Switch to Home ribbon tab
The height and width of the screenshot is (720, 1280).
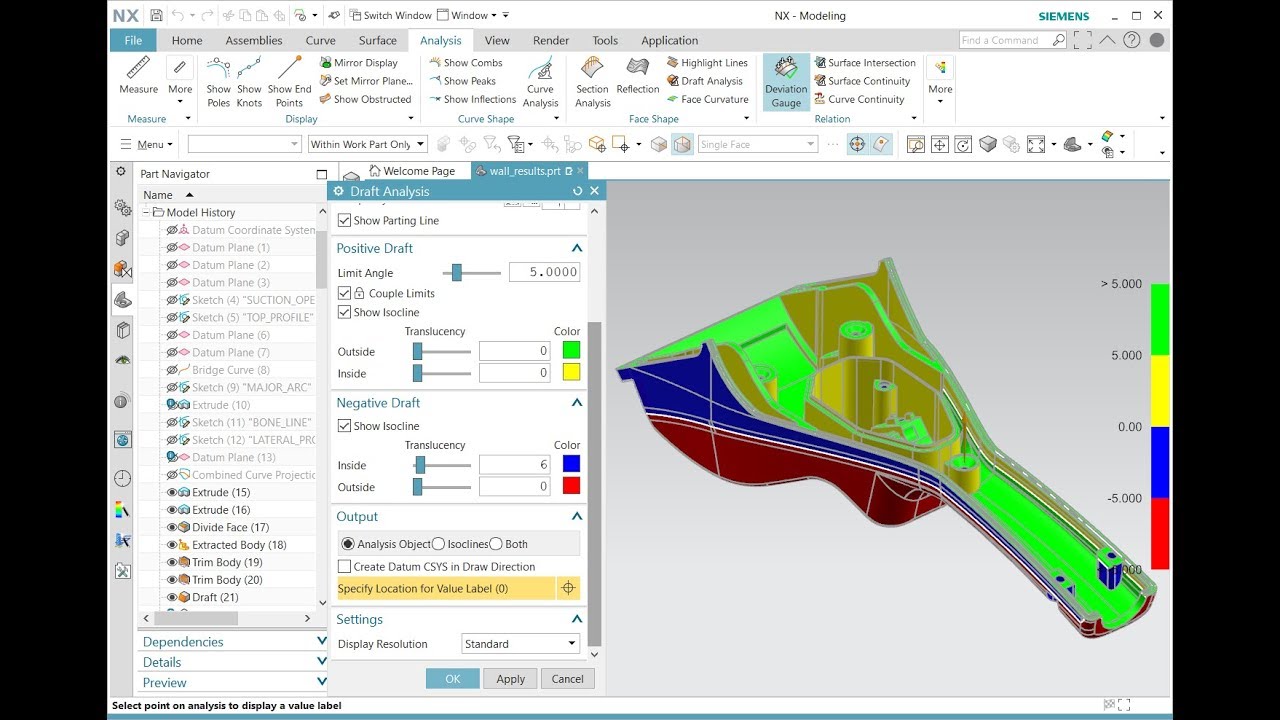point(187,40)
